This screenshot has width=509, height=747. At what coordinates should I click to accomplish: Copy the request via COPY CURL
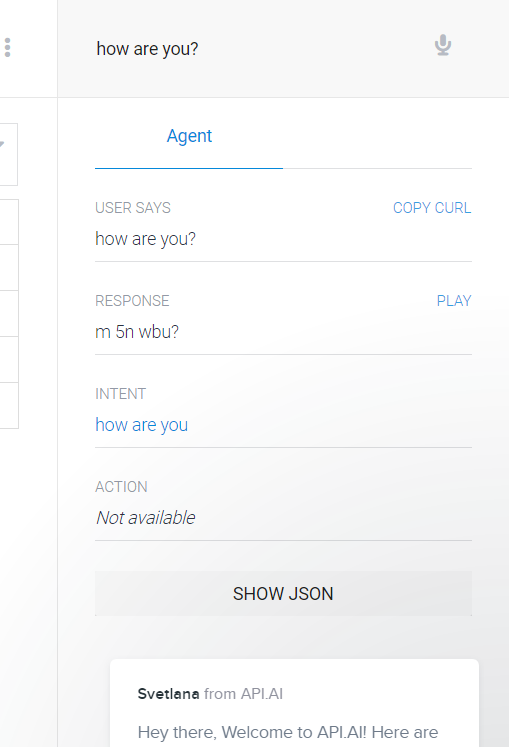click(x=432, y=208)
